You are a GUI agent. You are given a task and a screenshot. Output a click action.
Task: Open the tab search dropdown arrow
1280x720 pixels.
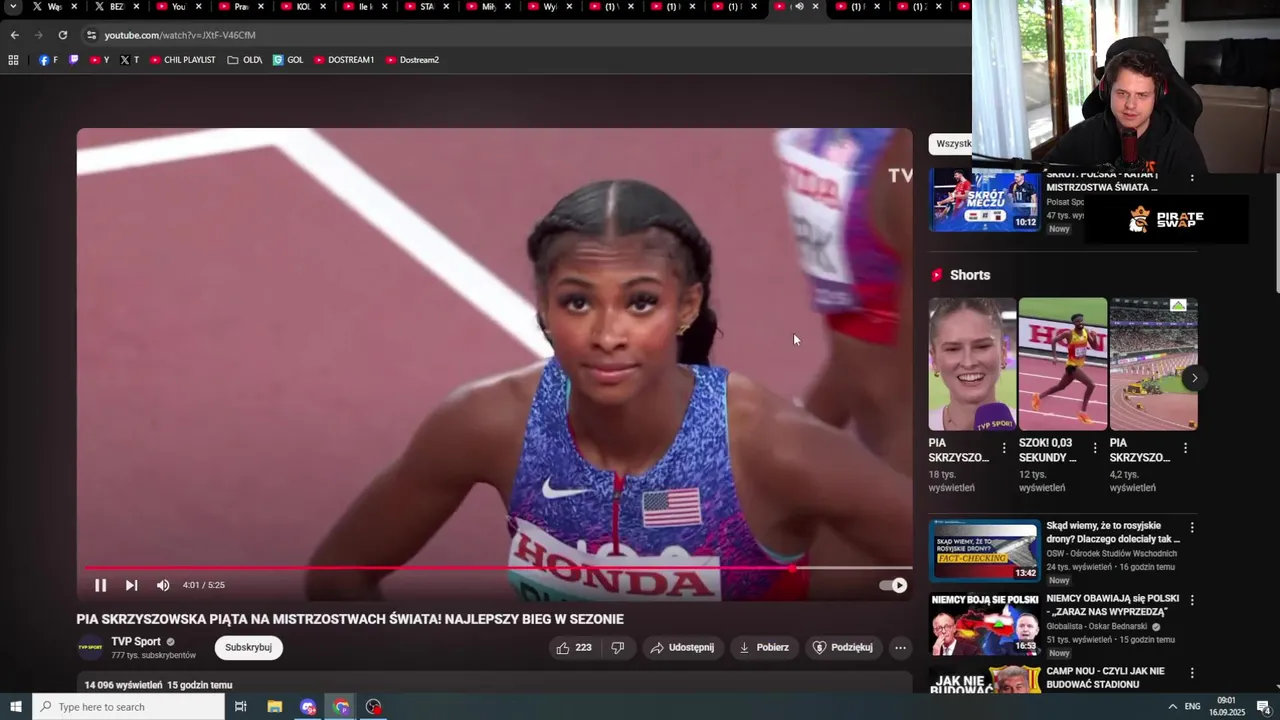13,7
